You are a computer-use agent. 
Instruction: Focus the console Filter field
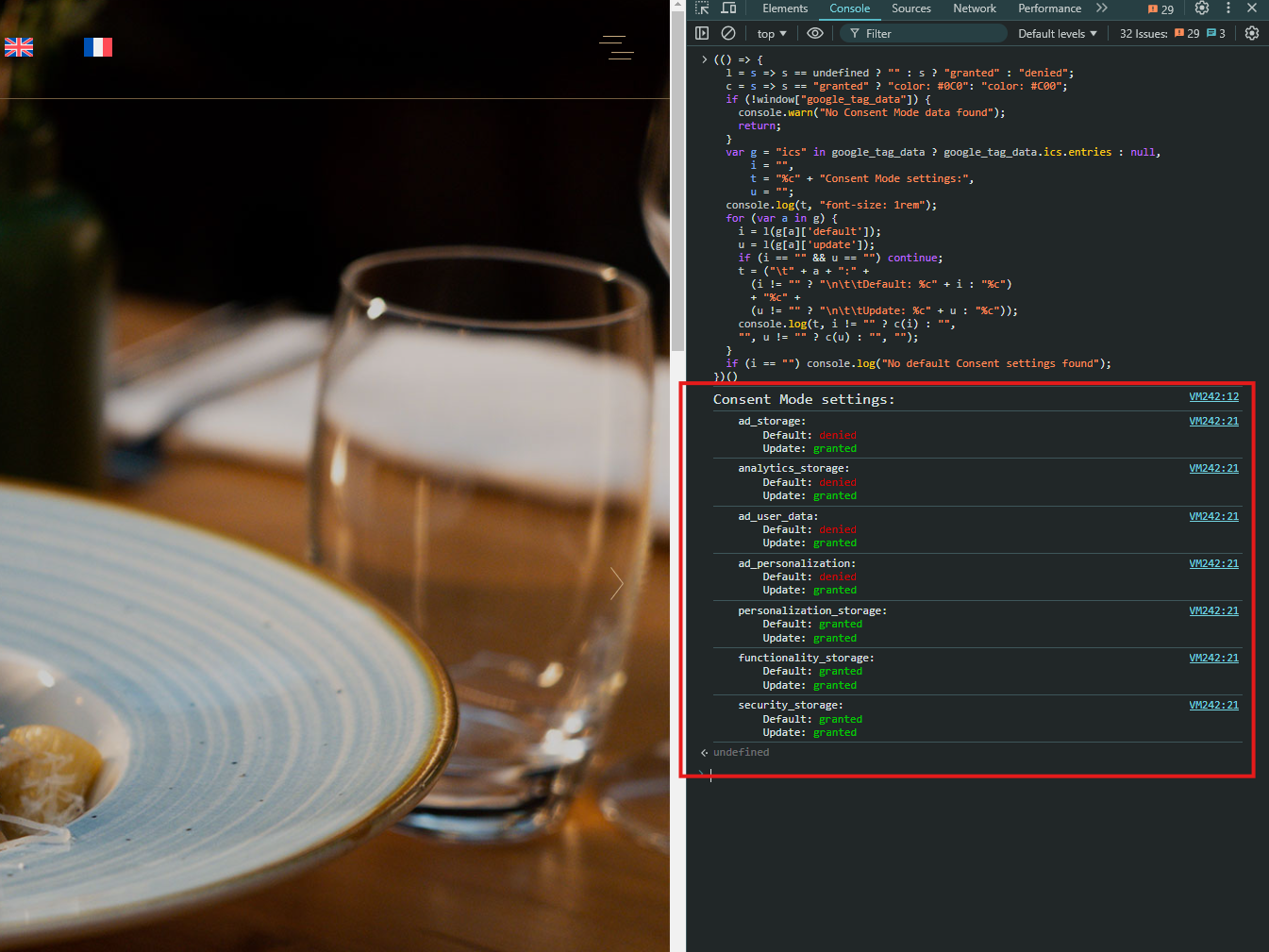[x=924, y=34]
